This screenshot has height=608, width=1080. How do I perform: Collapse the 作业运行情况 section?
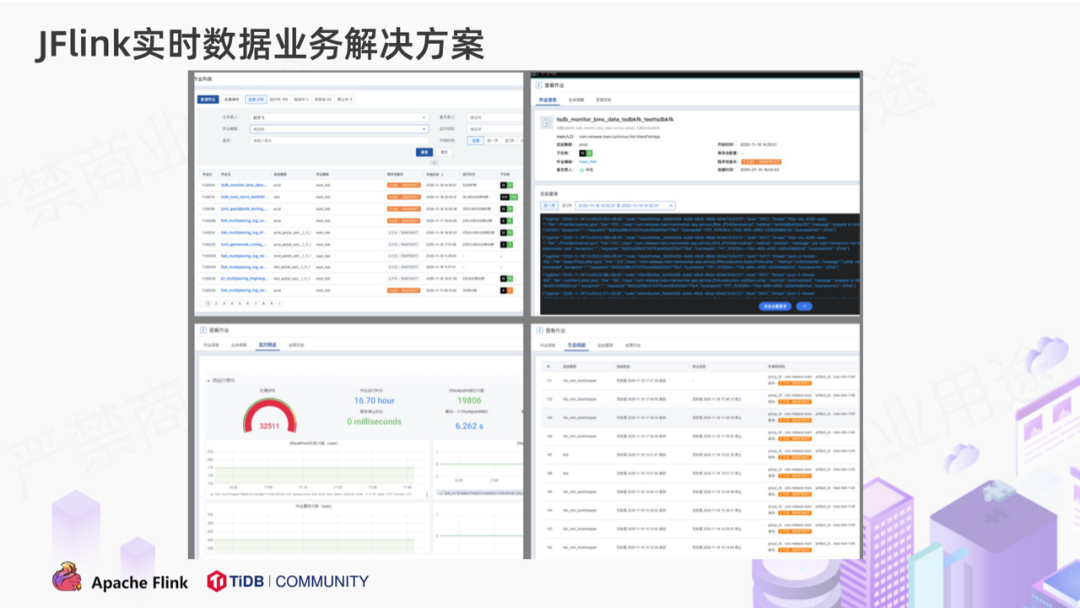[209, 380]
